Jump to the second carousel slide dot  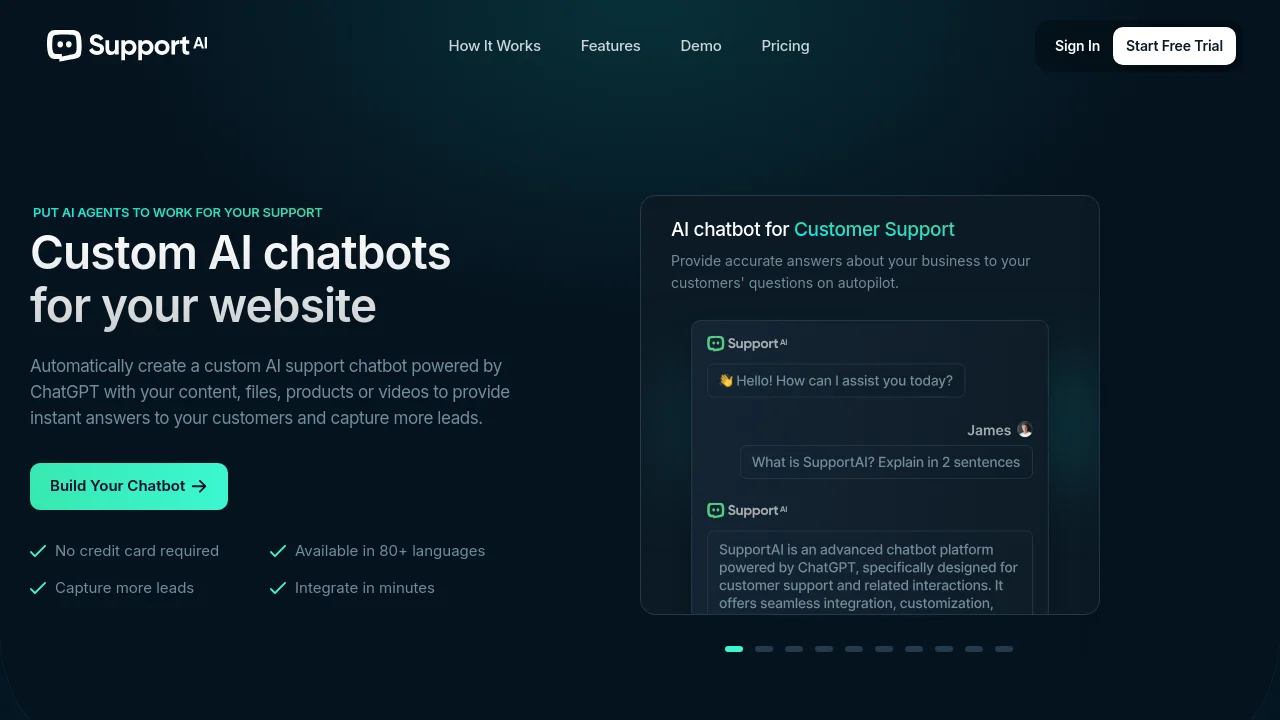pos(764,649)
